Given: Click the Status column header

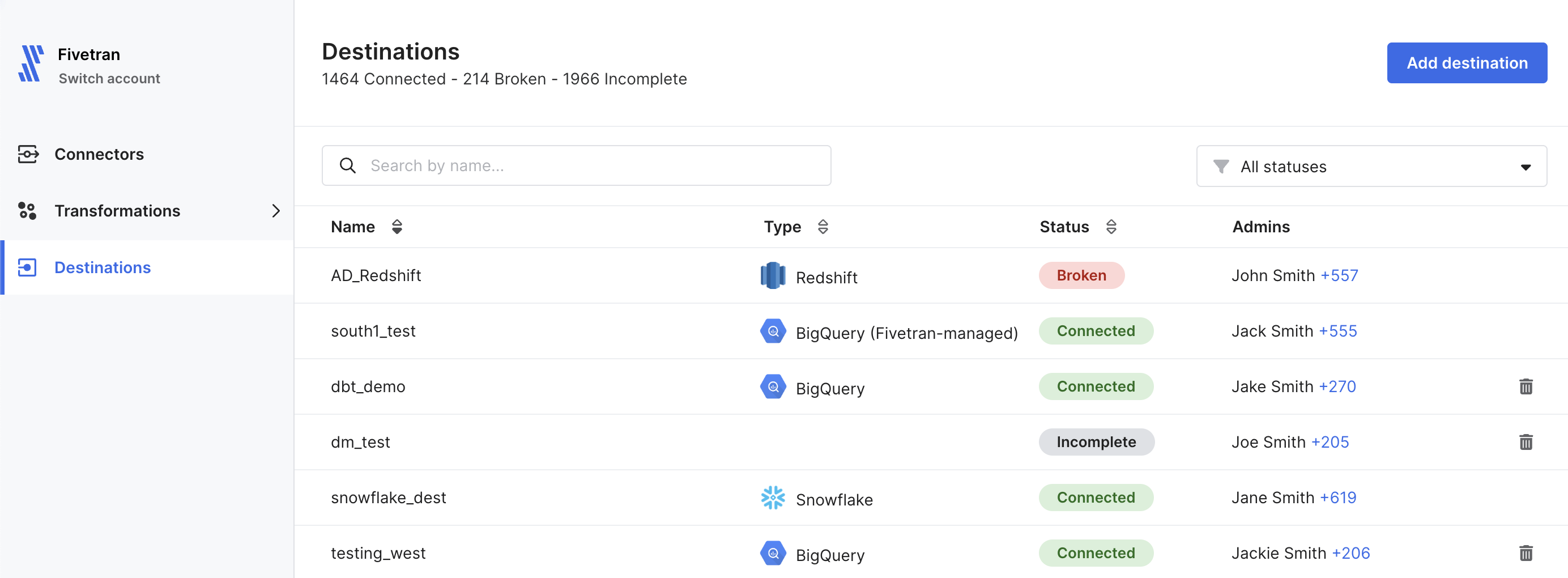Looking at the screenshot, I should click(1064, 227).
